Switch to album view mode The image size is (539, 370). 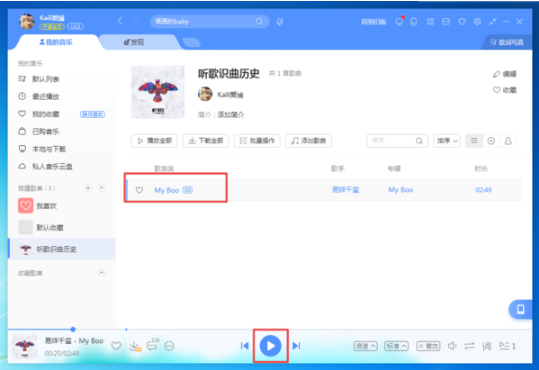point(491,141)
